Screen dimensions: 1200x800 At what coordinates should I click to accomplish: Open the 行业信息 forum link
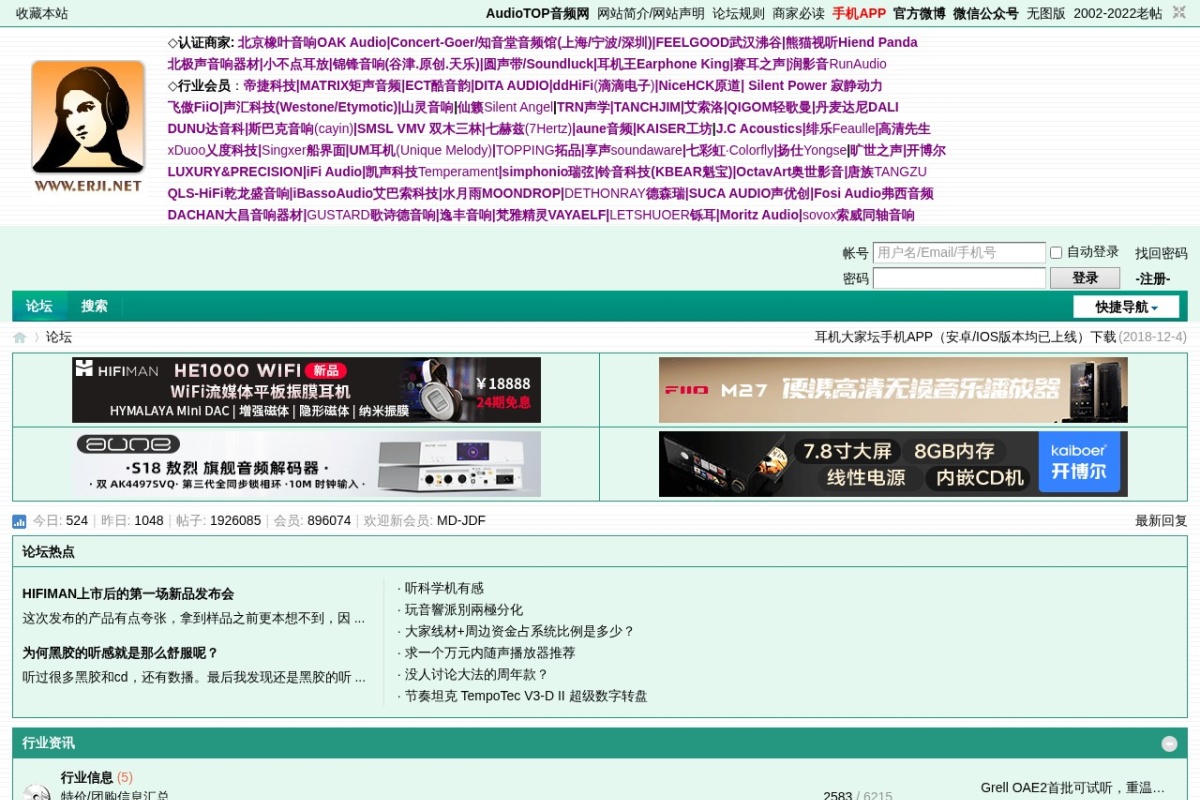coord(87,777)
